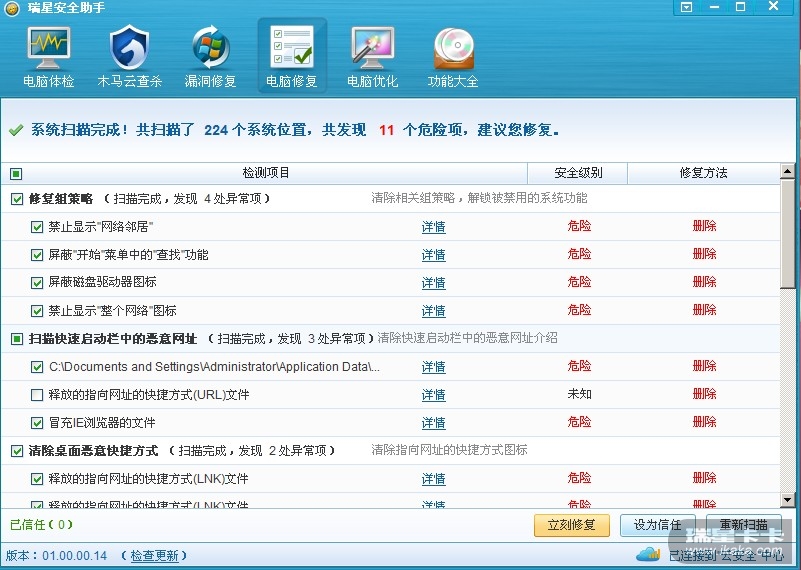Viewport: 801px width, 570px height.
Task: Uncheck 屏蔽磁盘驱动器图标 item
Action: click(x=37, y=282)
